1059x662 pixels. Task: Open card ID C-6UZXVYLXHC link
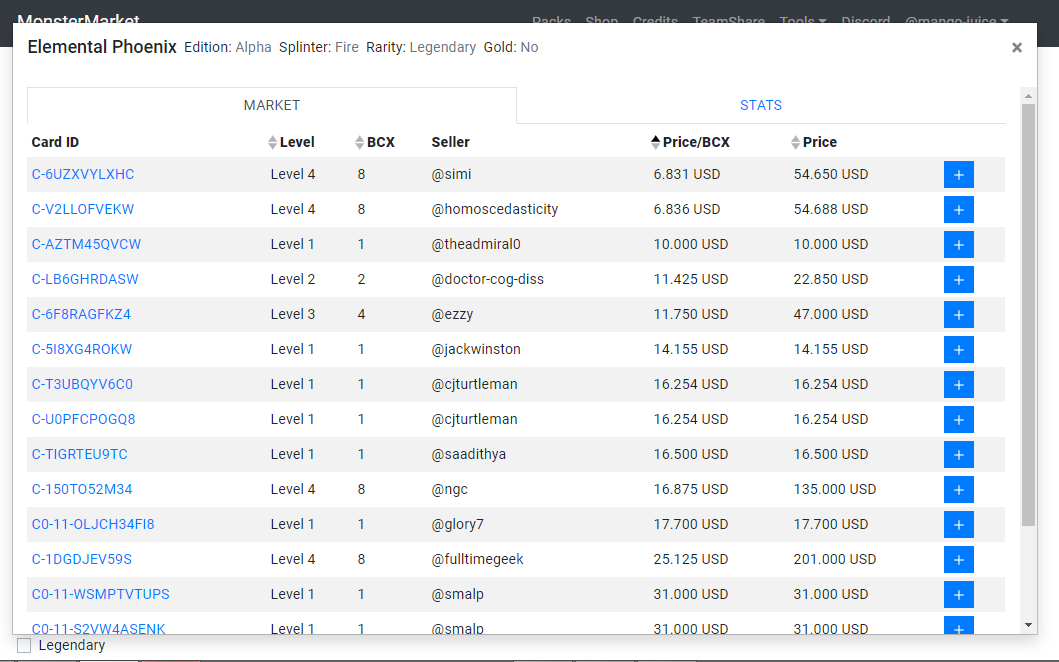click(83, 174)
